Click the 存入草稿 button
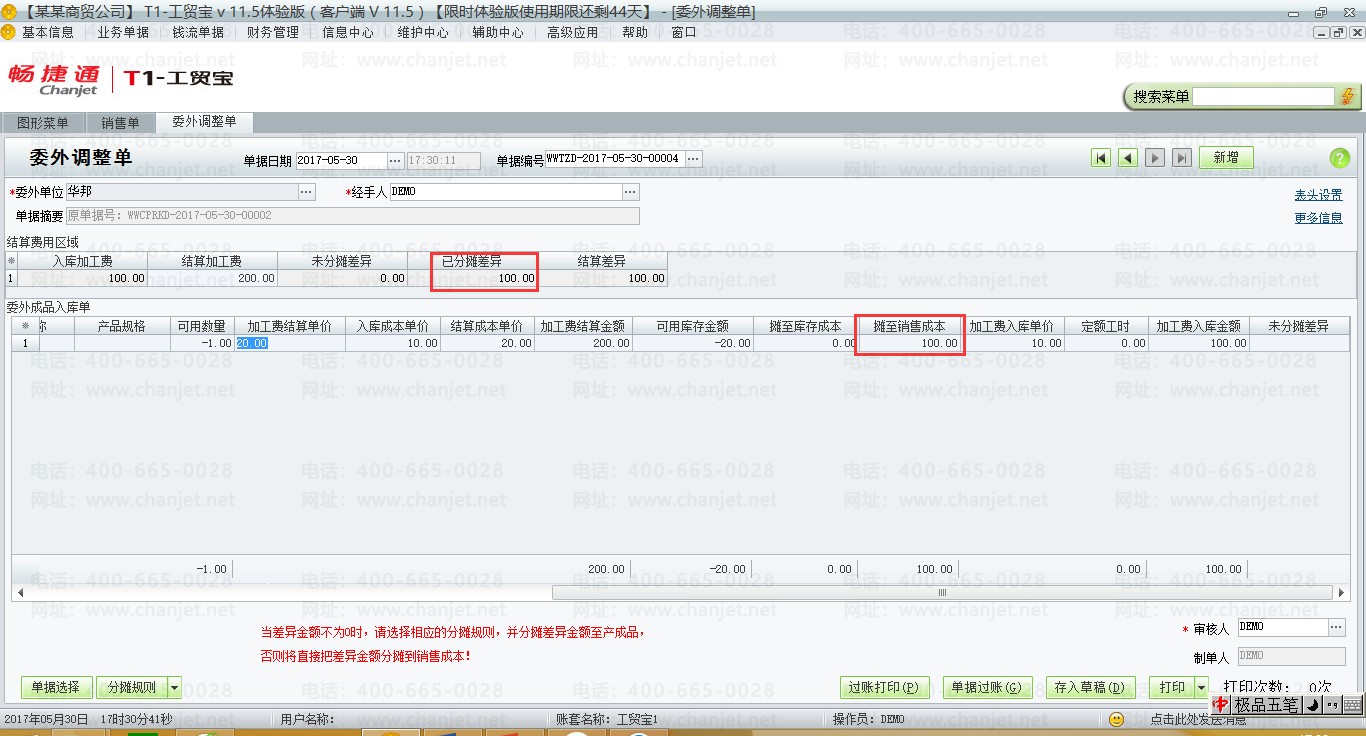The height and width of the screenshot is (736, 1366). click(1089, 688)
